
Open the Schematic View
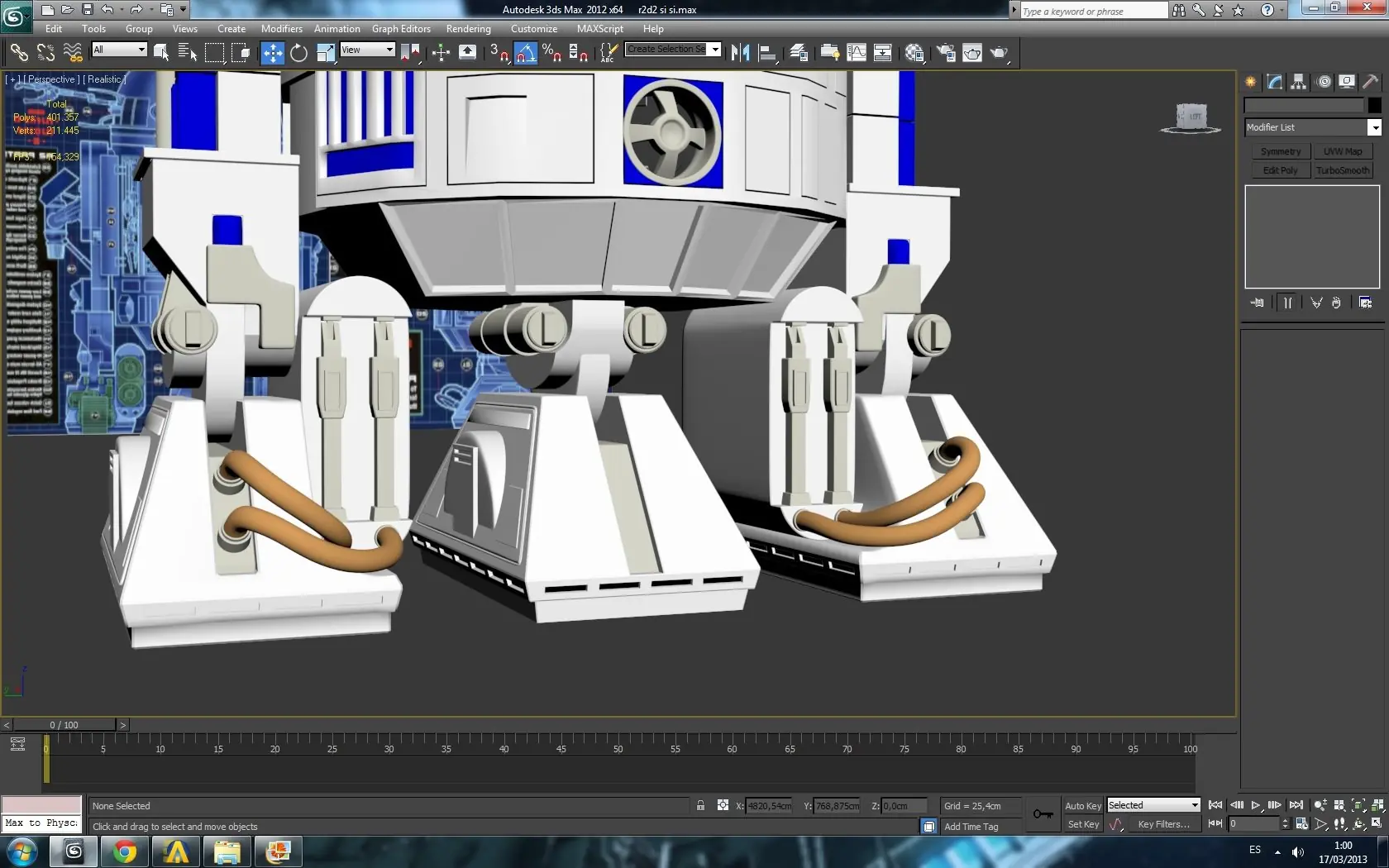point(883,53)
